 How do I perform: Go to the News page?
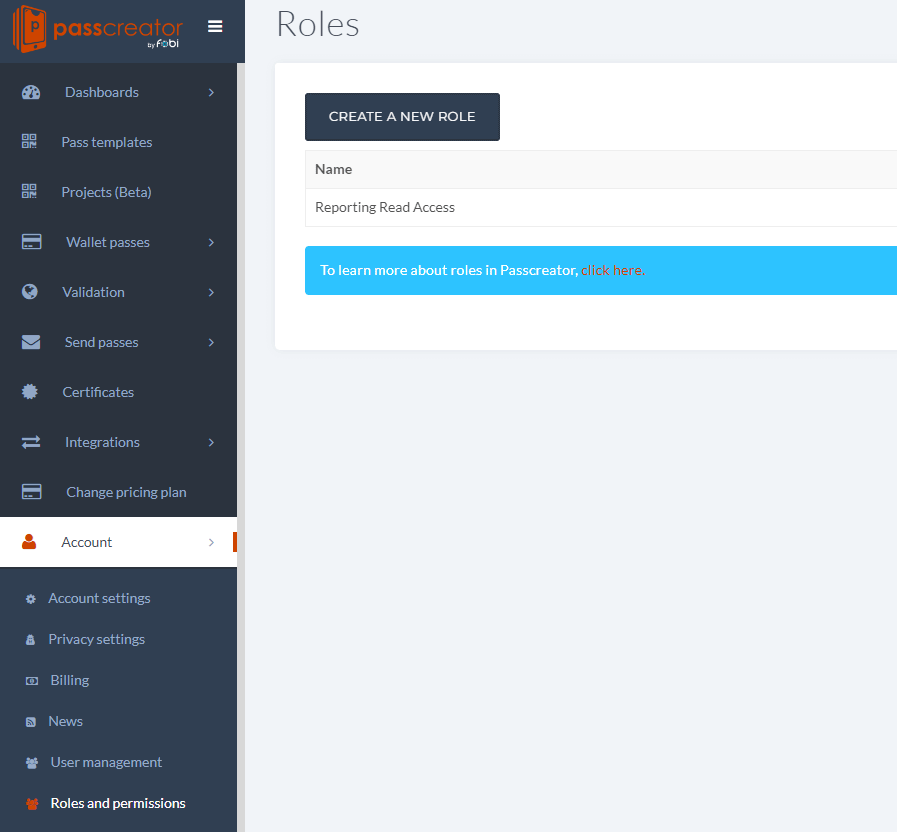point(65,721)
